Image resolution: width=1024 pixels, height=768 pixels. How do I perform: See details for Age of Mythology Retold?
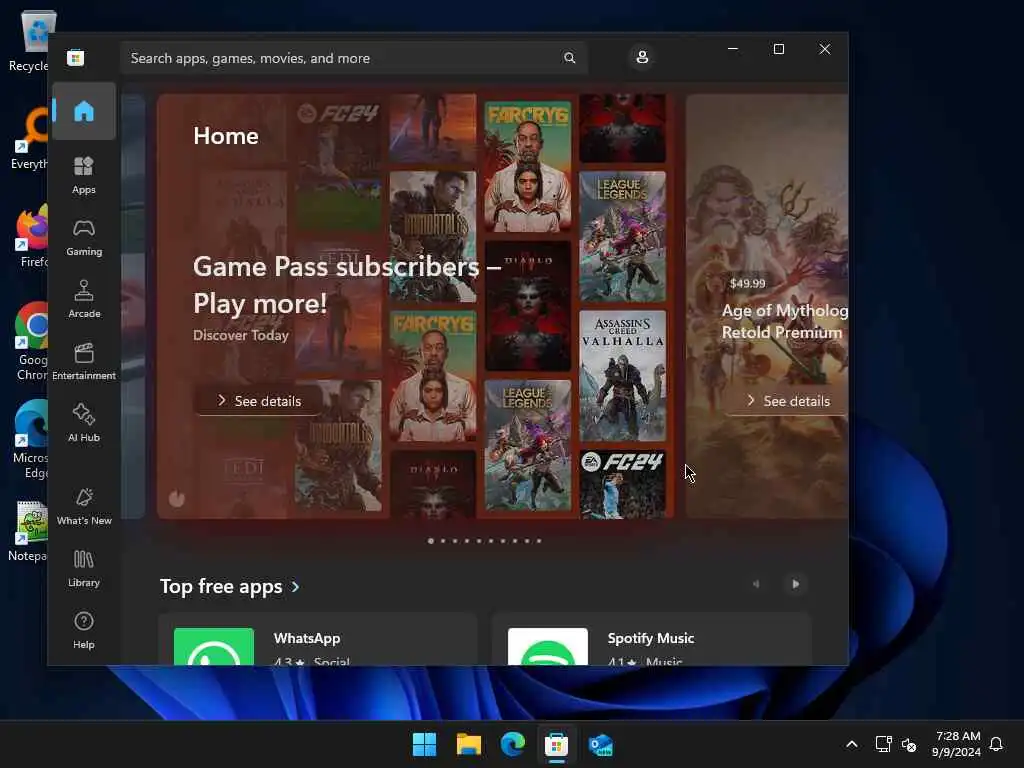tap(788, 400)
